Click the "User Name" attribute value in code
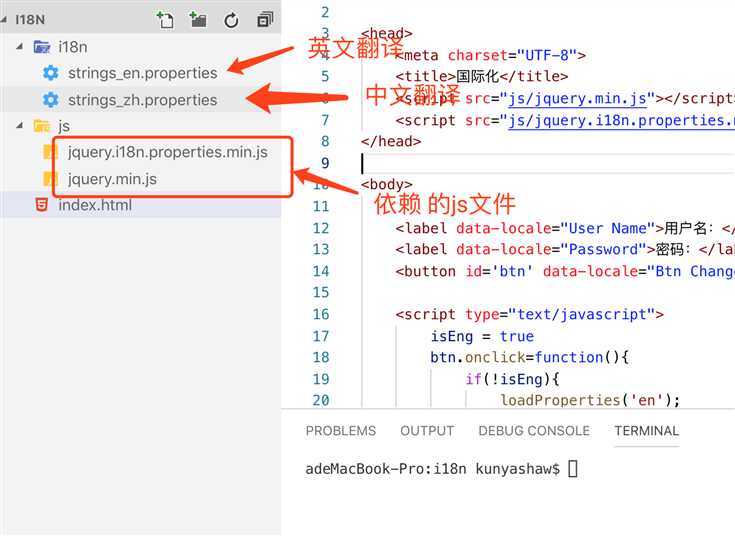This screenshot has width=735, height=536. [x=607, y=228]
